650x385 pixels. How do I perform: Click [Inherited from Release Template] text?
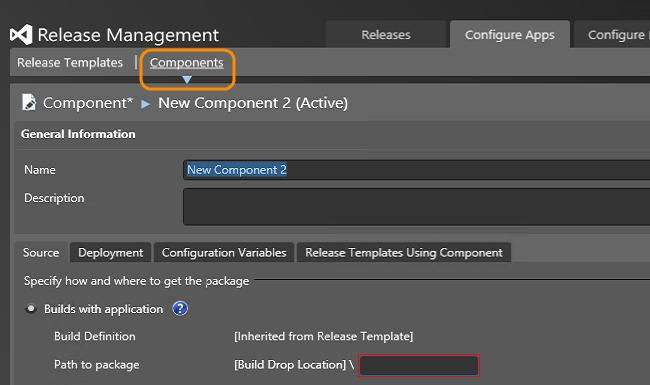[x=323, y=336]
